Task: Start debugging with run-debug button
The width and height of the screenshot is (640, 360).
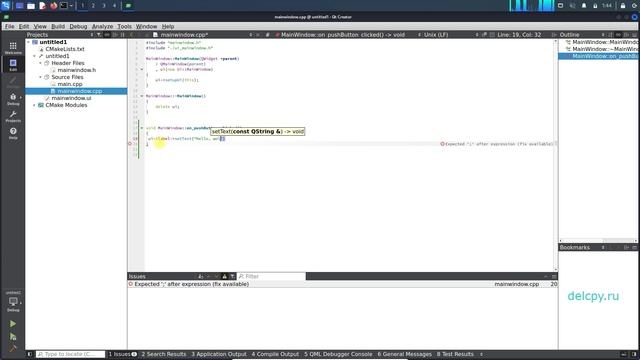Action: 13,337
